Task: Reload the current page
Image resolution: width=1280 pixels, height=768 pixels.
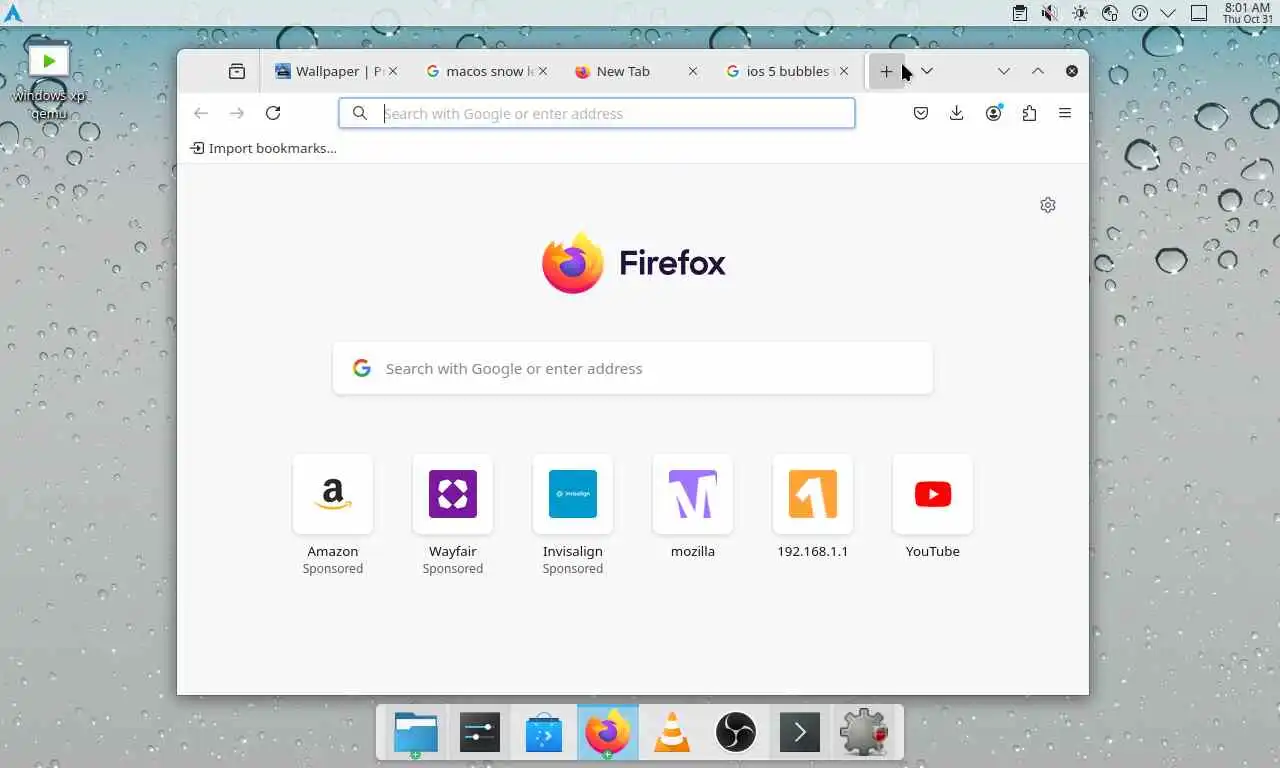Action: (273, 113)
